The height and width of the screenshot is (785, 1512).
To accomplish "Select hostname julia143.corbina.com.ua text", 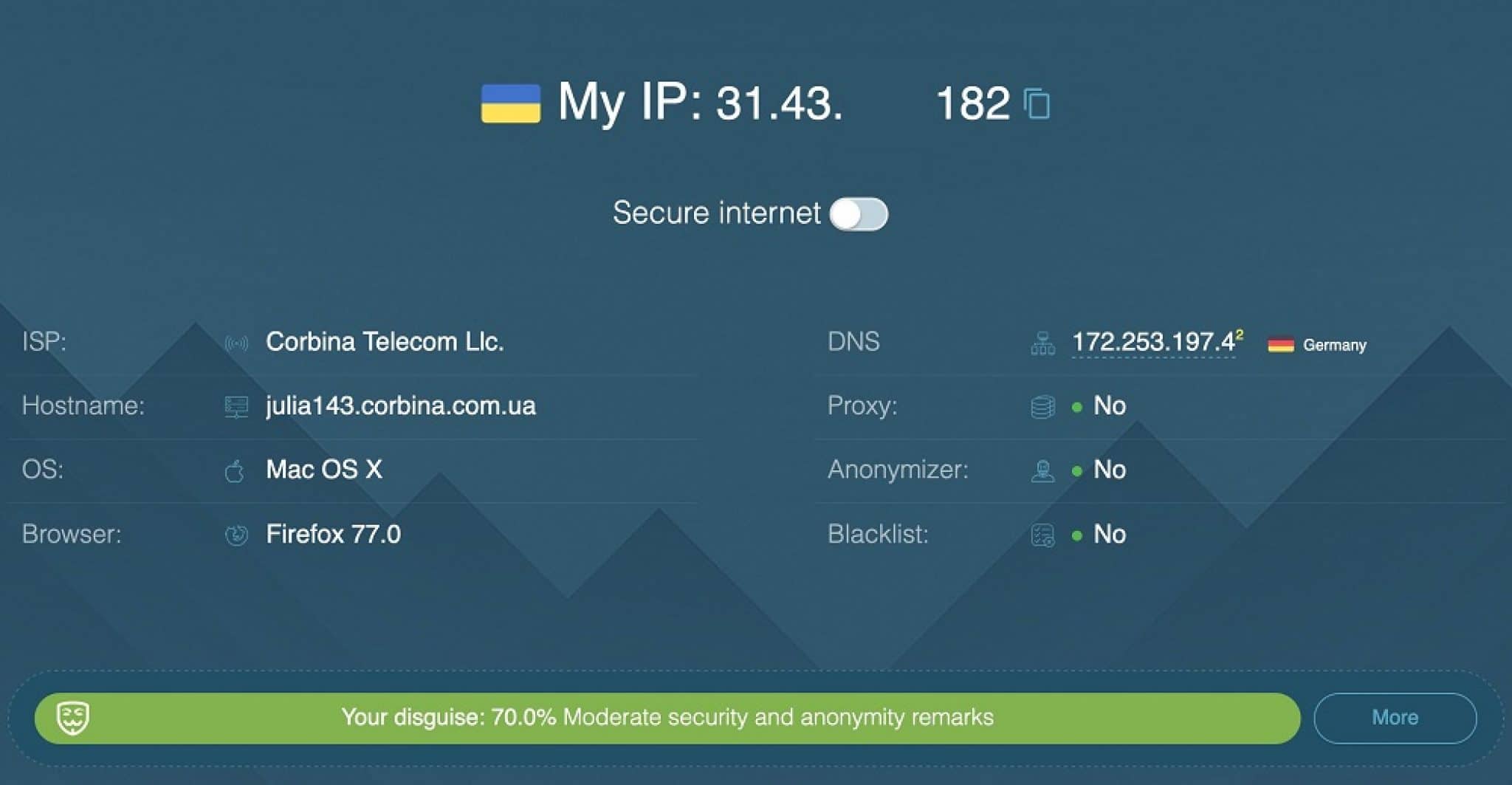I will [x=401, y=406].
